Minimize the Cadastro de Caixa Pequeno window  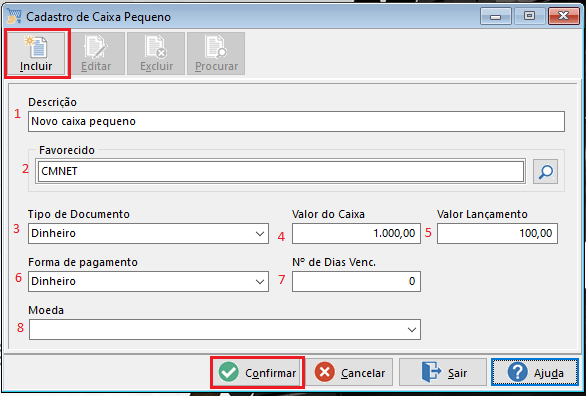click(x=496, y=16)
